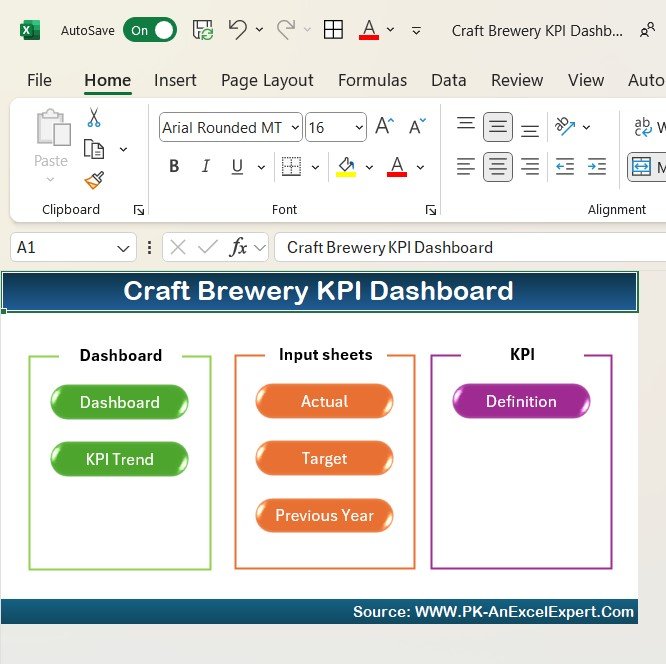Open quick access font color dropdown arrow
The image size is (666, 664).
(390, 30)
